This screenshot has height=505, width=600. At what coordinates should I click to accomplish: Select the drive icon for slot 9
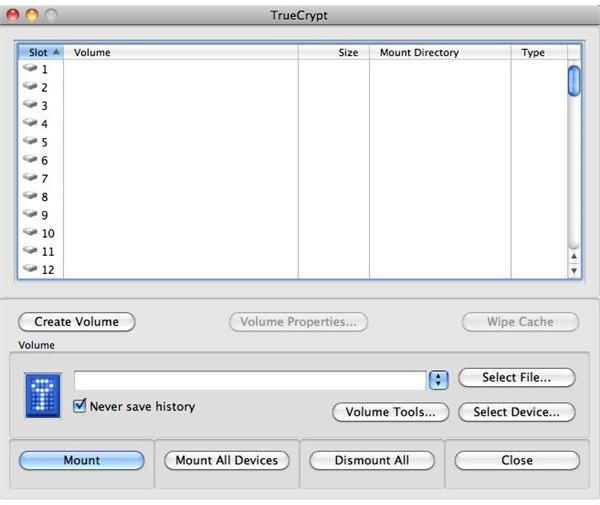[x=30, y=213]
